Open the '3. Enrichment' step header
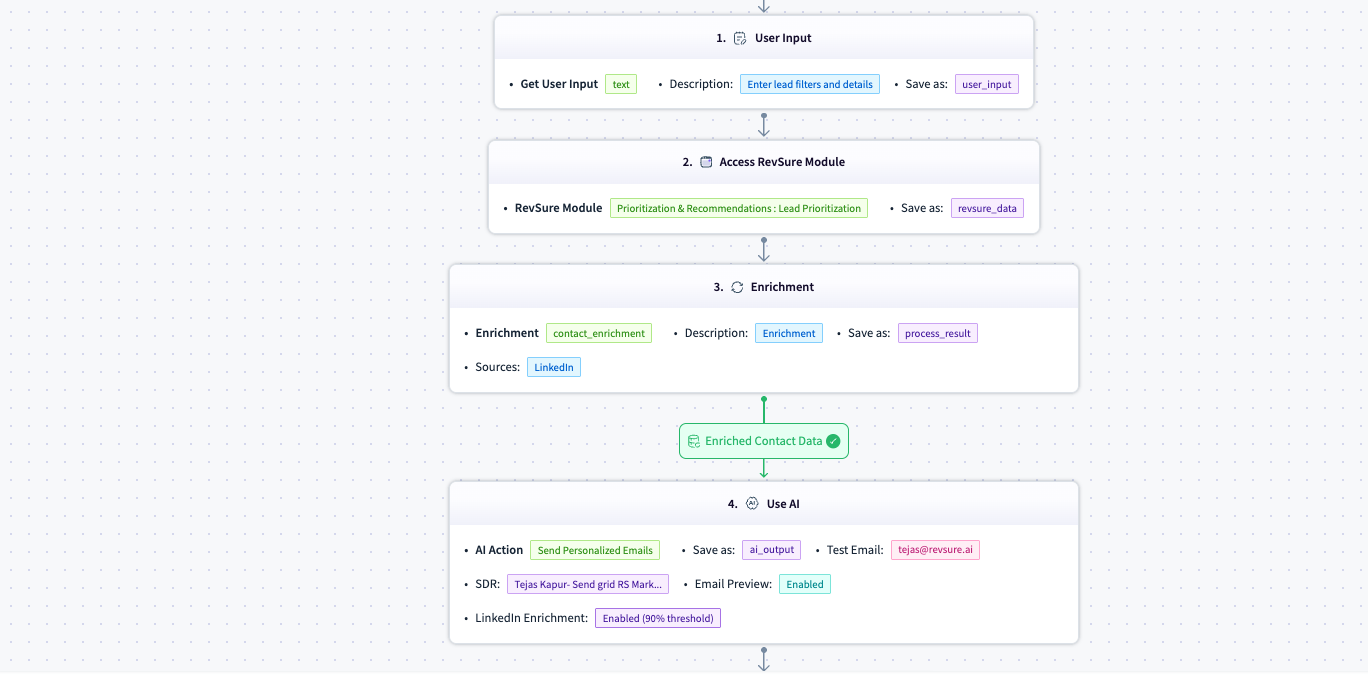Screen dimensions: 1368x675 [764, 287]
